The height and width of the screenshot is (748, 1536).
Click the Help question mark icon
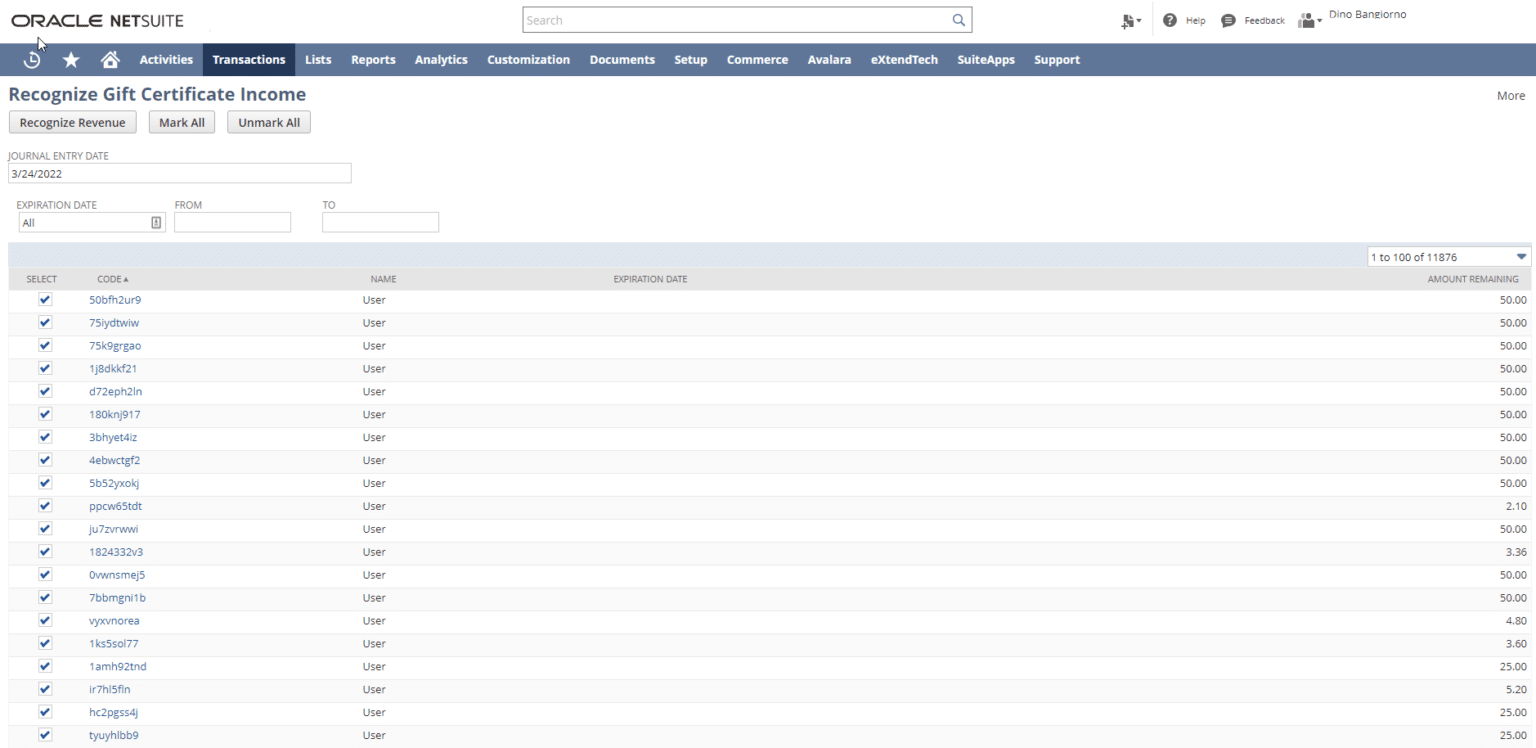pyautogui.click(x=1168, y=20)
